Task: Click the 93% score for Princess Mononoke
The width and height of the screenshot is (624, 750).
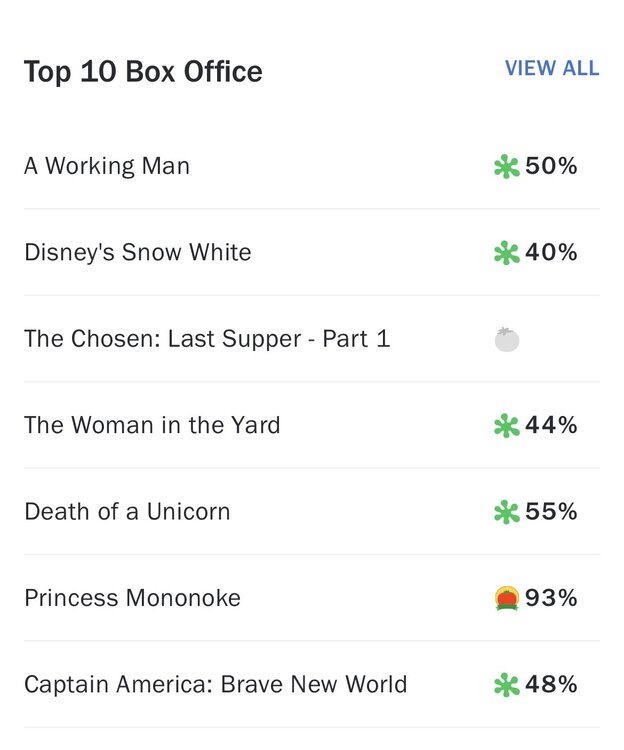Action: [x=551, y=598]
